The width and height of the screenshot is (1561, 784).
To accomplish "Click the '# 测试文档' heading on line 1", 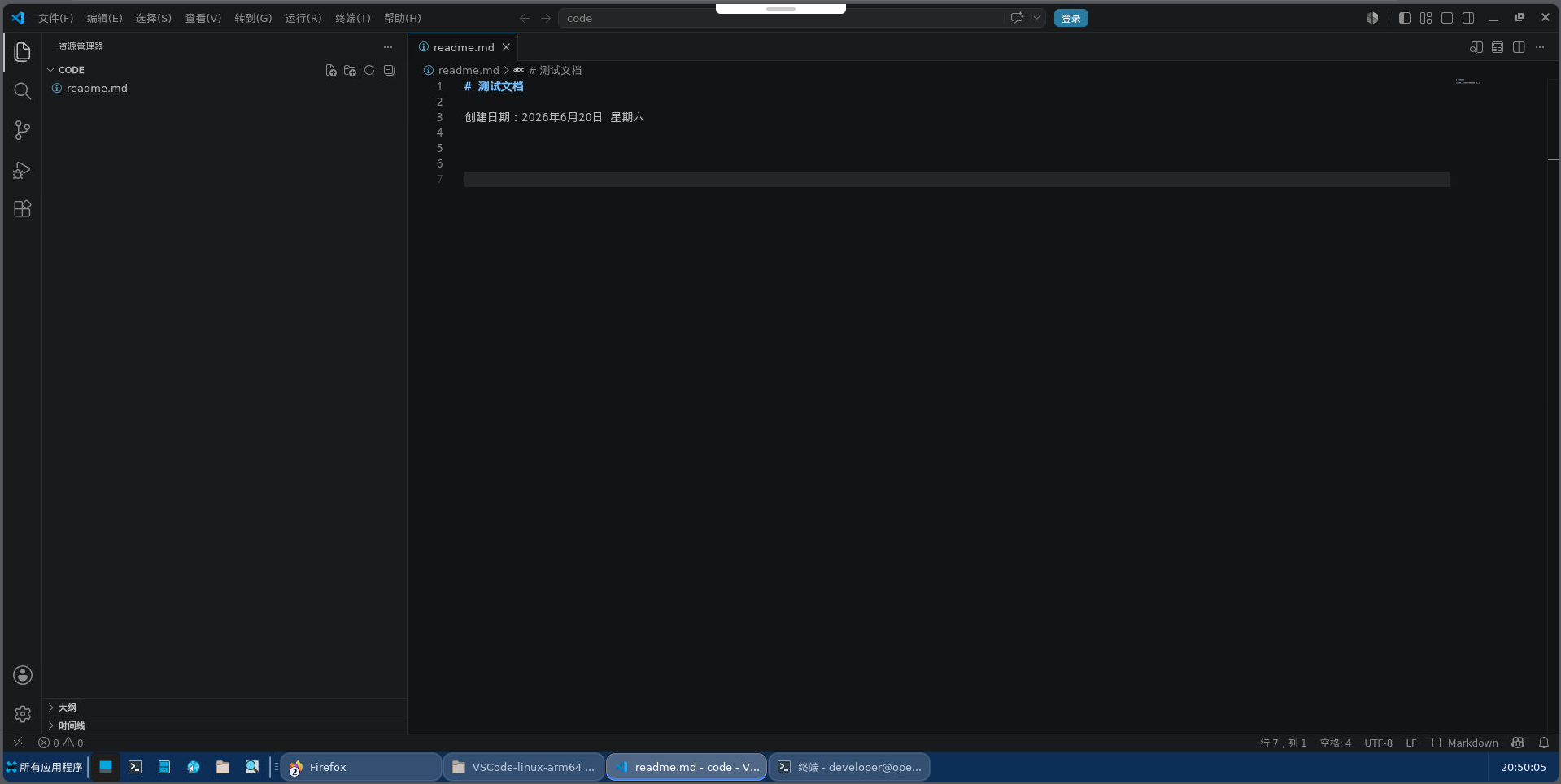I will [x=494, y=86].
